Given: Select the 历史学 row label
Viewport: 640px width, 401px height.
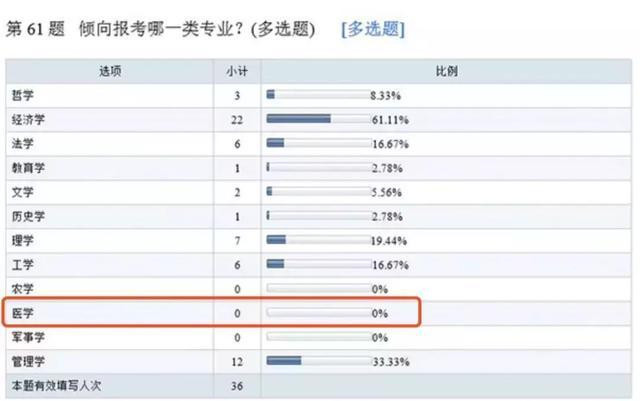Looking at the screenshot, I should coord(28,216).
